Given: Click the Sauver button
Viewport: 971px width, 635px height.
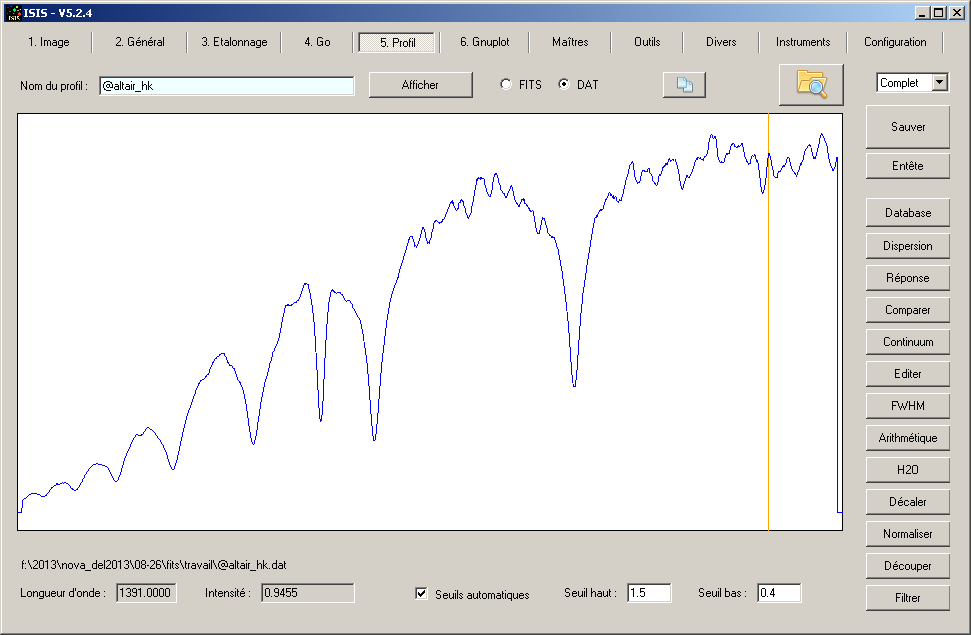Looking at the screenshot, I should (x=907, y=127).
